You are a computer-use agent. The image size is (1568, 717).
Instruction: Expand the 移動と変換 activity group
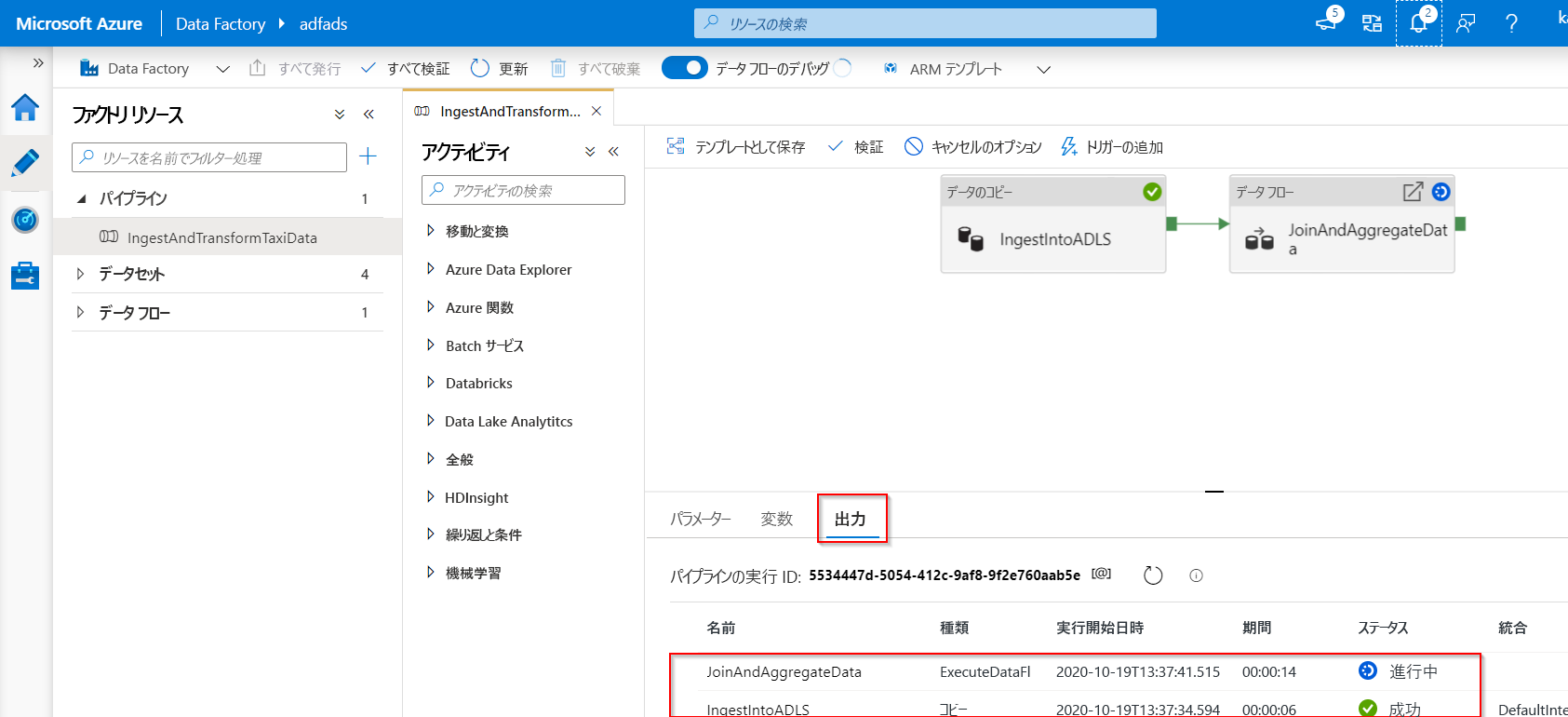click(430, 231)
